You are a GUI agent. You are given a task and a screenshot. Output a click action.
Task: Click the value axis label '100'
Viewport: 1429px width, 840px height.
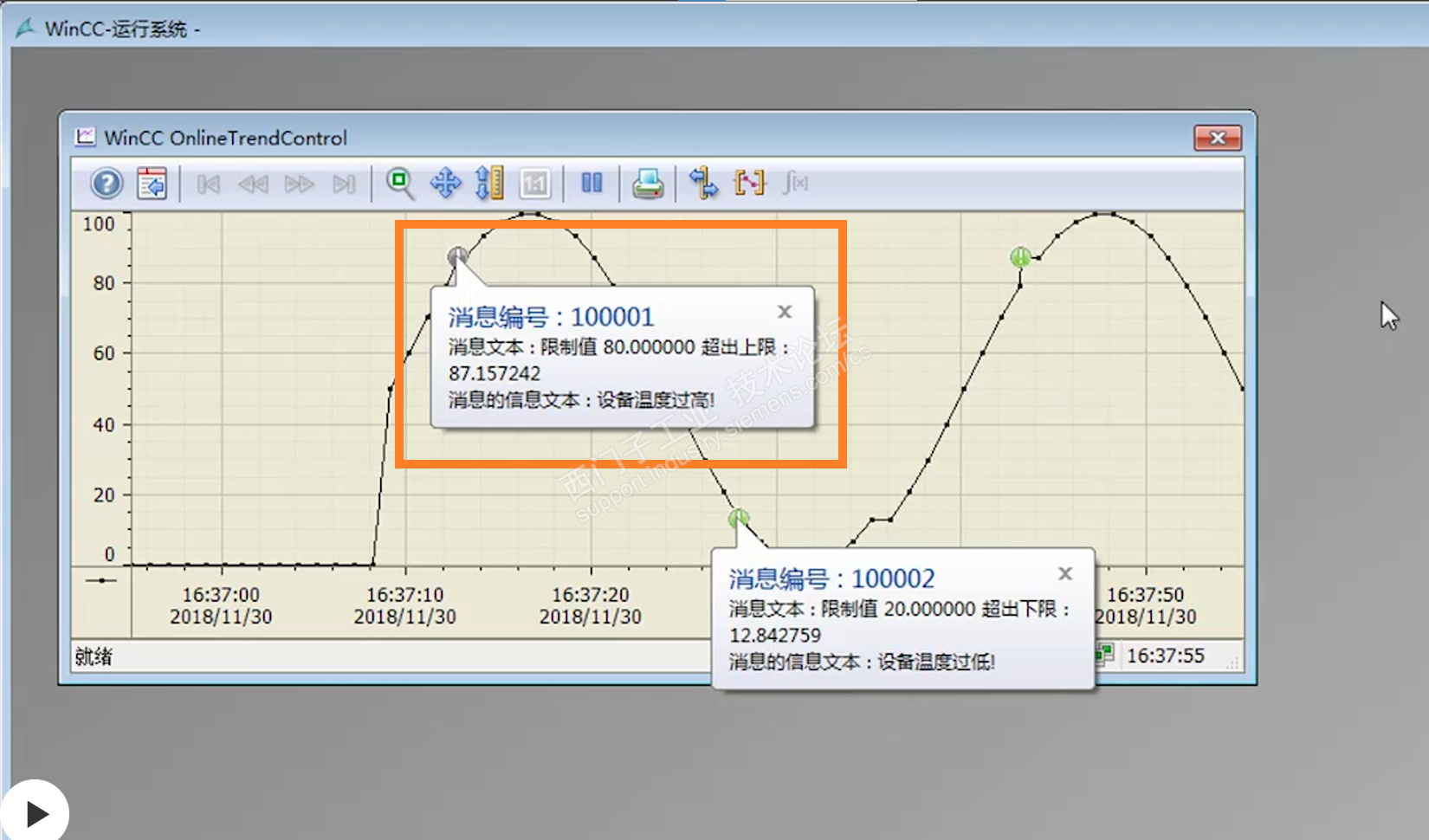99,224
